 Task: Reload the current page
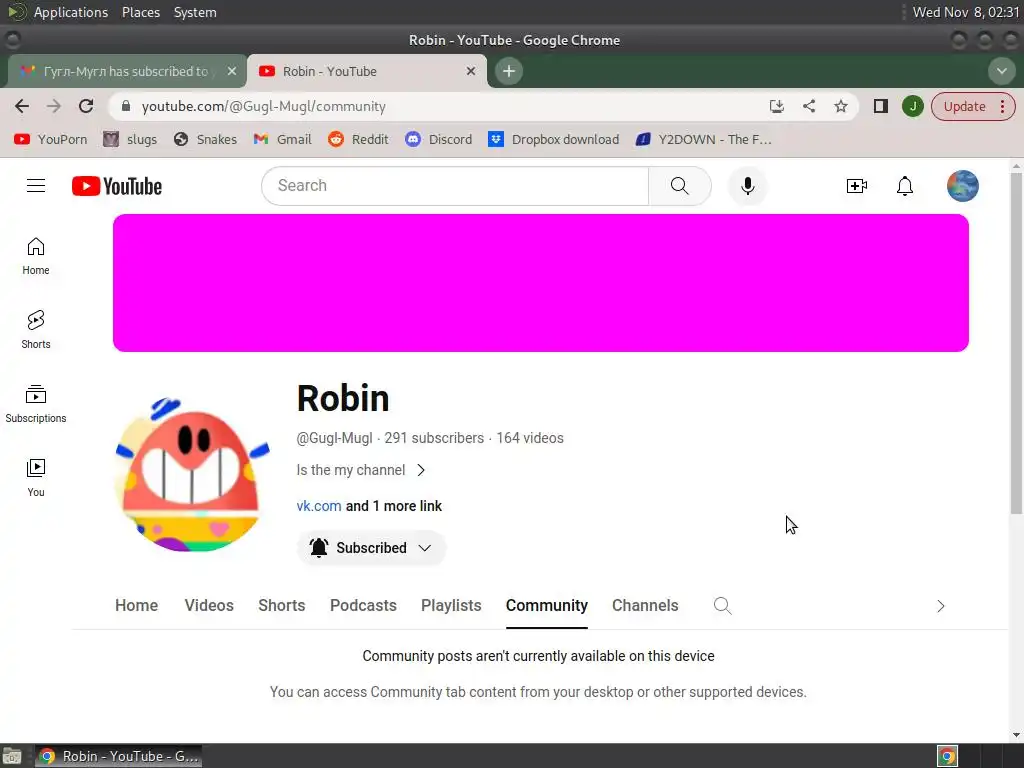[86, 106]
